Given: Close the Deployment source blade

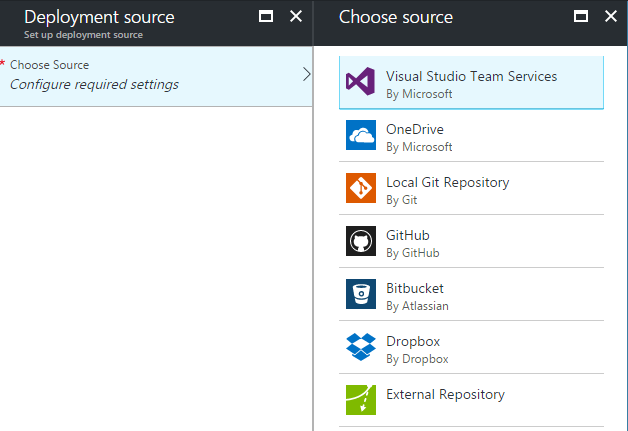Looking at the screenshot, I should (295, 17).
